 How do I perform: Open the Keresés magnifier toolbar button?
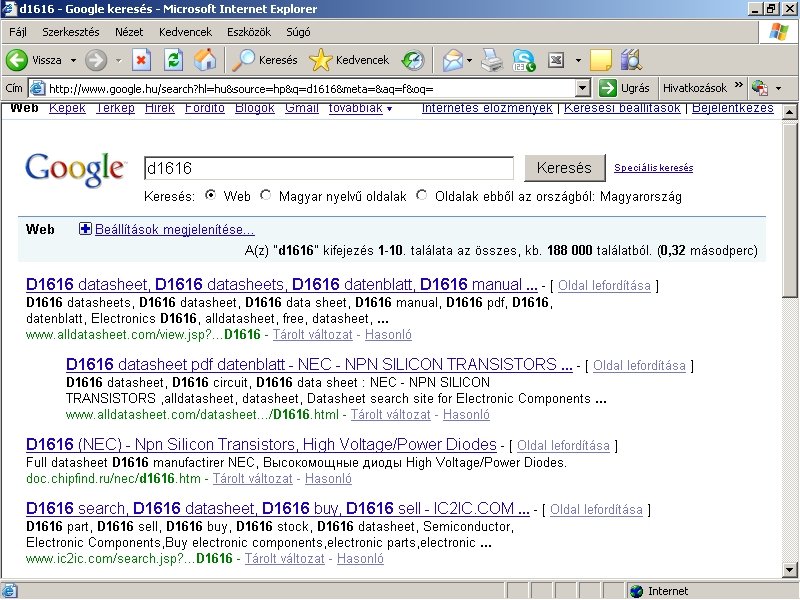click(264, 60)
